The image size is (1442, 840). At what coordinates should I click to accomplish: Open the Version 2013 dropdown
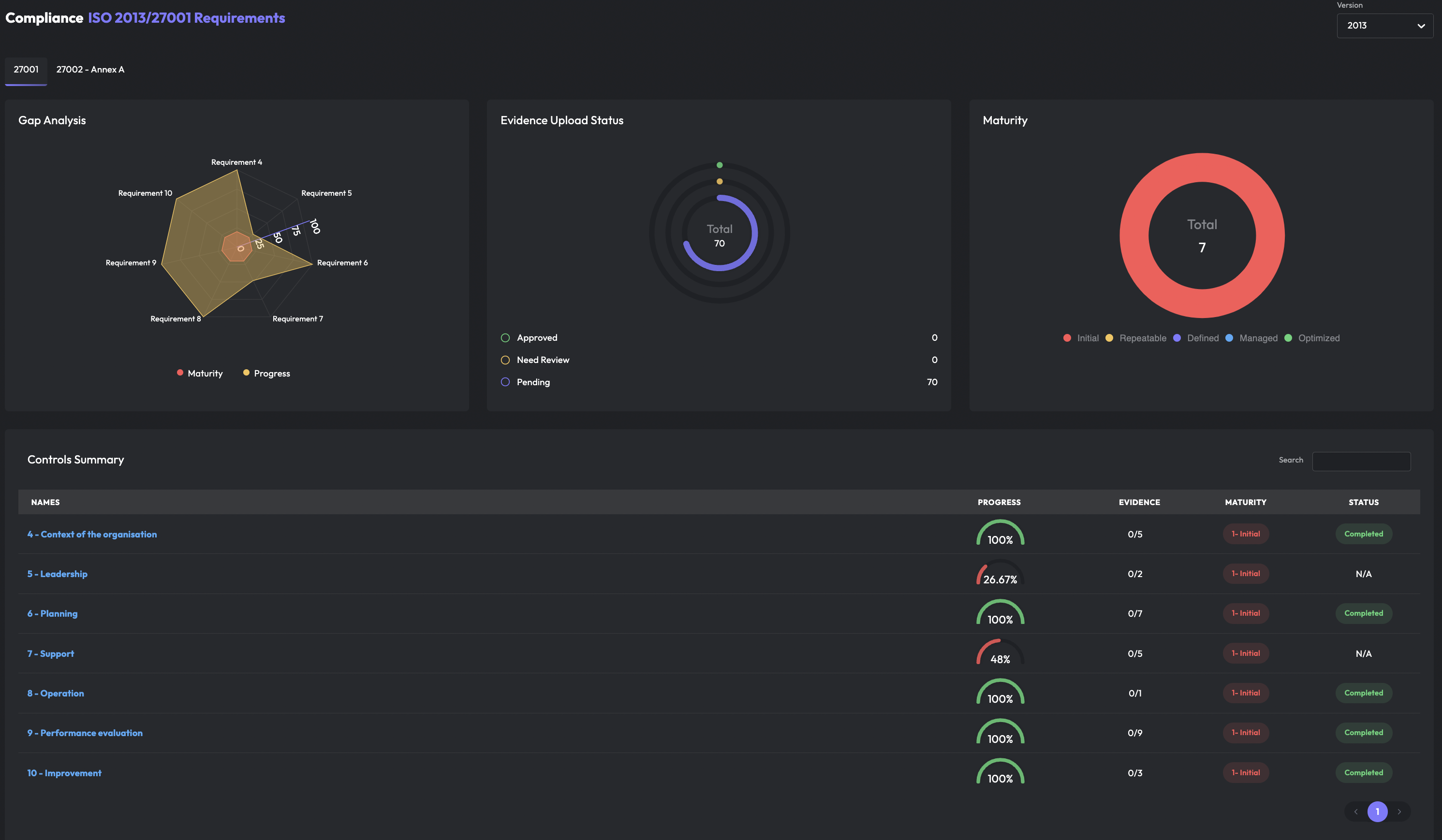coord(1384,26)
